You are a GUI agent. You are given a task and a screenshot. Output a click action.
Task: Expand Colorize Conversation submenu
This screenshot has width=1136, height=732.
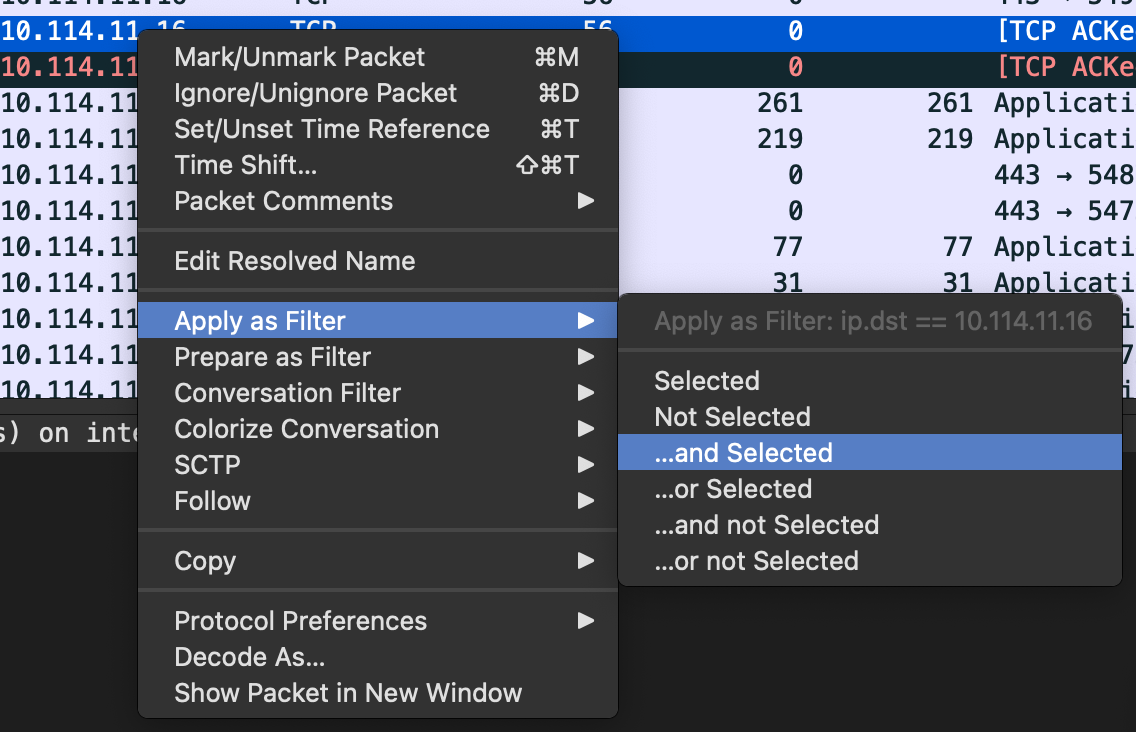coord(306,429)
